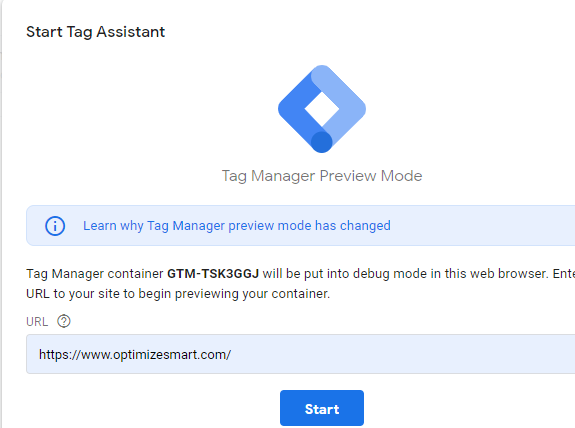Click the Google Tag Manager diamond logo
The image size is (575, 428).
pyautogui.click(x=322, y=109)
